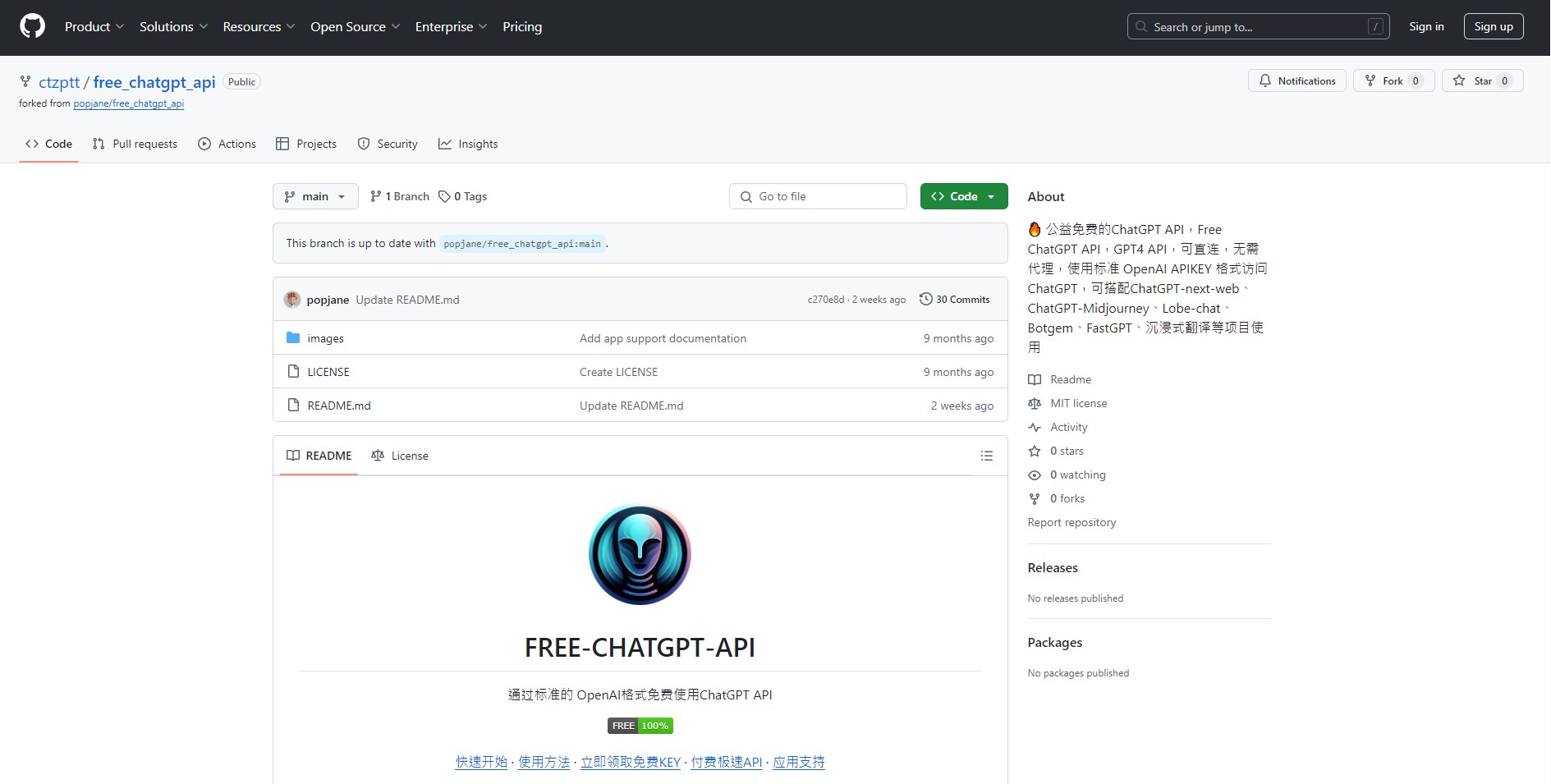Click the Sign in link
The width and height of the screenshot is (1551, 784).
point(1426,26)
